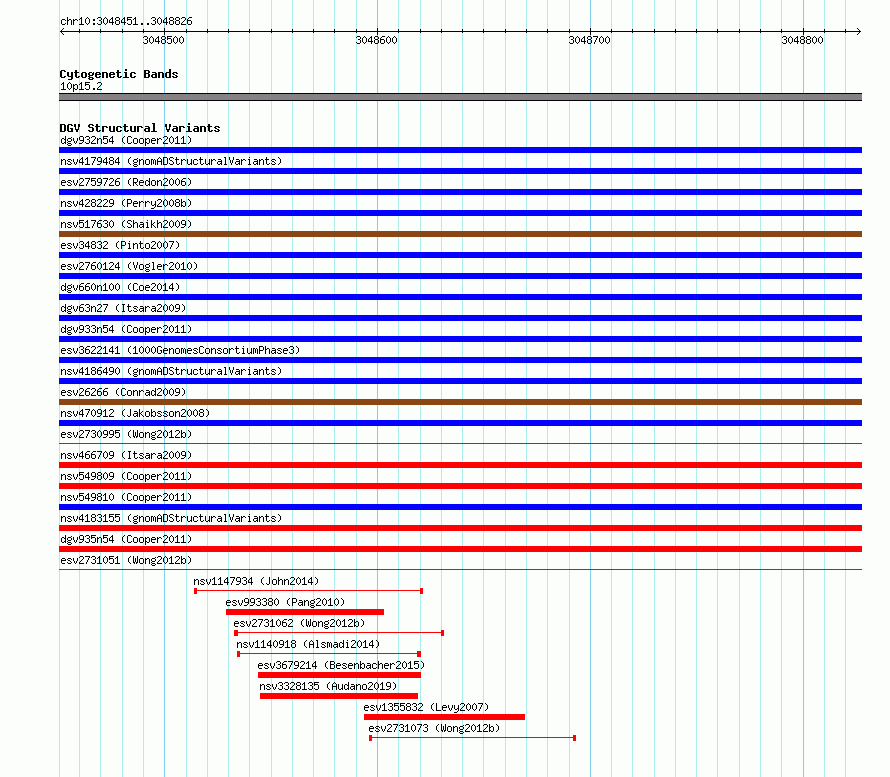
Task: Select the dgv660n100 (Coe2014) label
Action: (120, 287)
